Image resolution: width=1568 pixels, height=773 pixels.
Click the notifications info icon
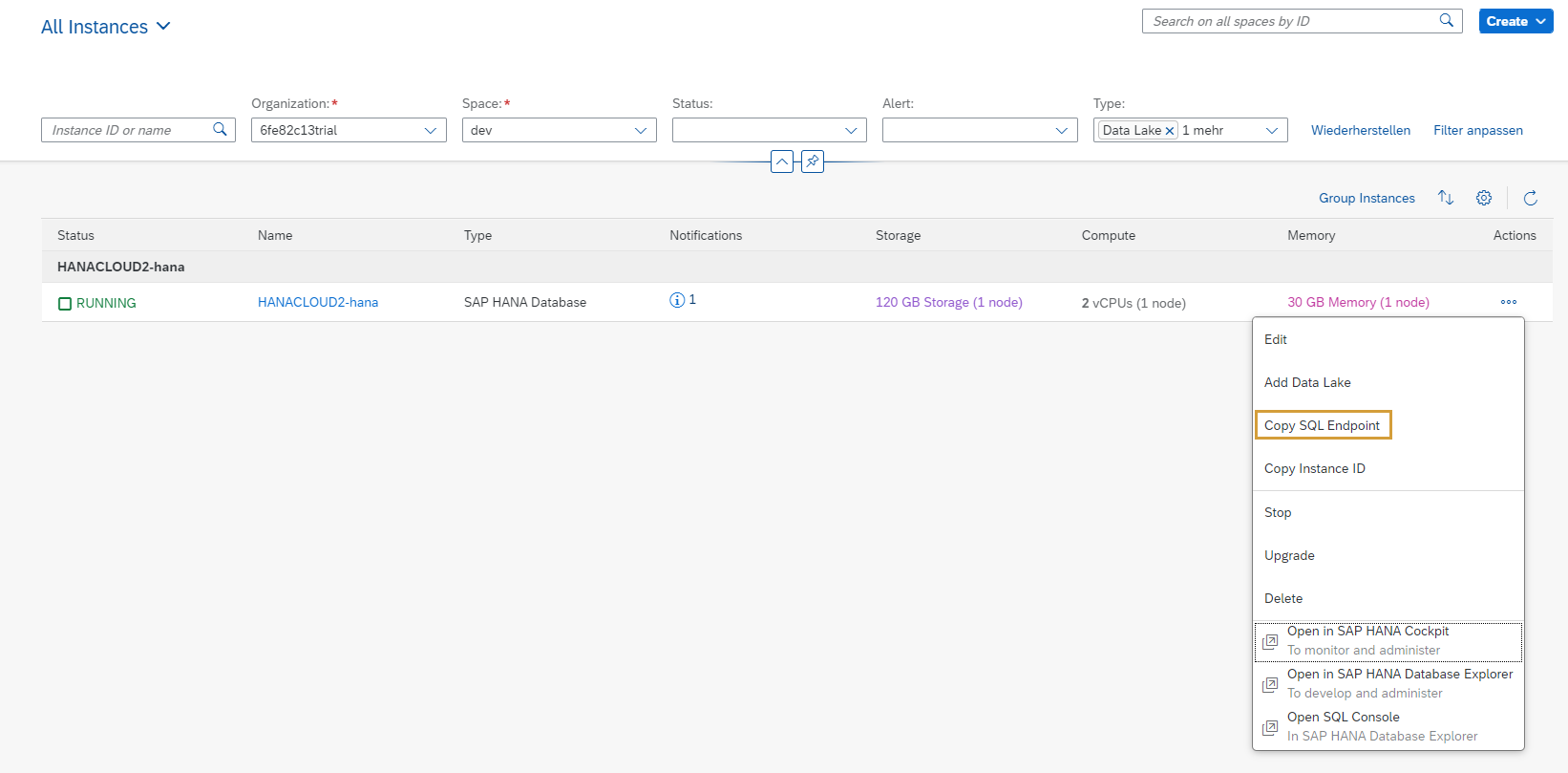point(677,300)
